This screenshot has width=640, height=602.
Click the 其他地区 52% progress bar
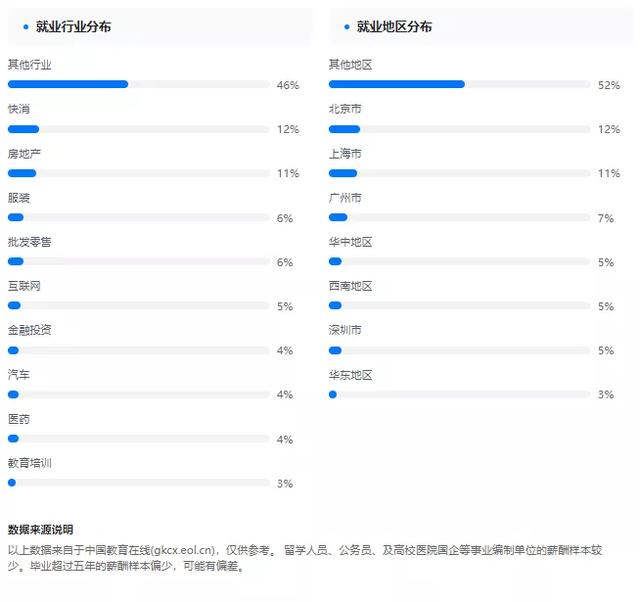[x=460, y=84]
